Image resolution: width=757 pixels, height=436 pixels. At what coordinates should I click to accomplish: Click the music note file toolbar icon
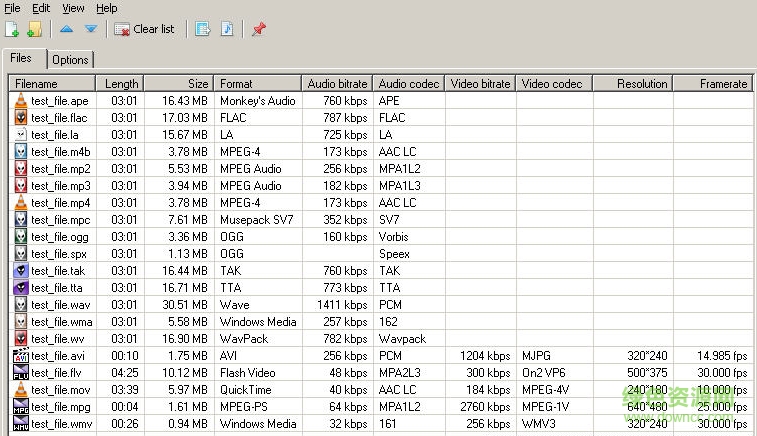[227, 29]
